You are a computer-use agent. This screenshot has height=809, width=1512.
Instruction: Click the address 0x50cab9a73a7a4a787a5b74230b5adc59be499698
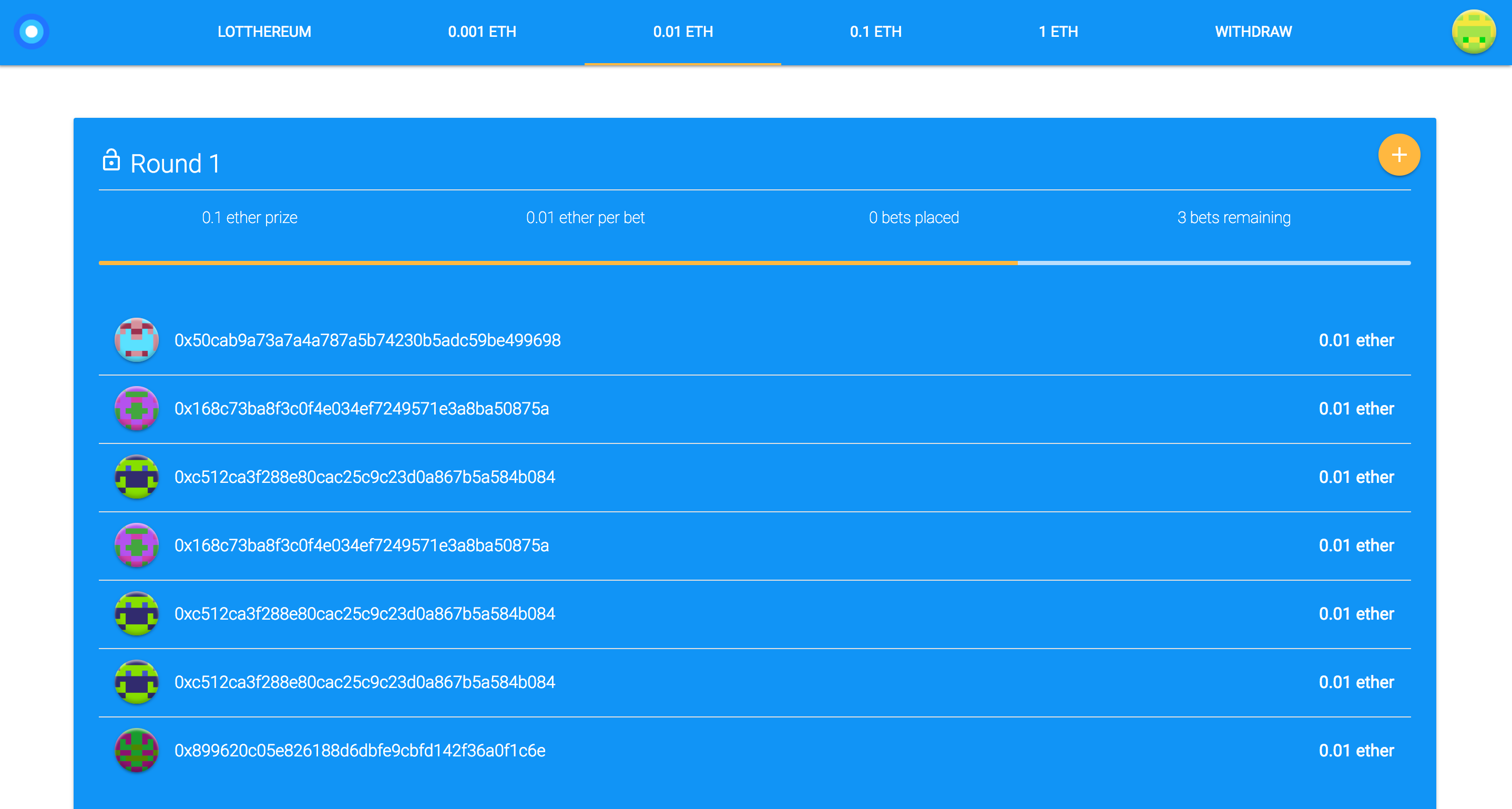pyautogui.click(x=367, y=340)
